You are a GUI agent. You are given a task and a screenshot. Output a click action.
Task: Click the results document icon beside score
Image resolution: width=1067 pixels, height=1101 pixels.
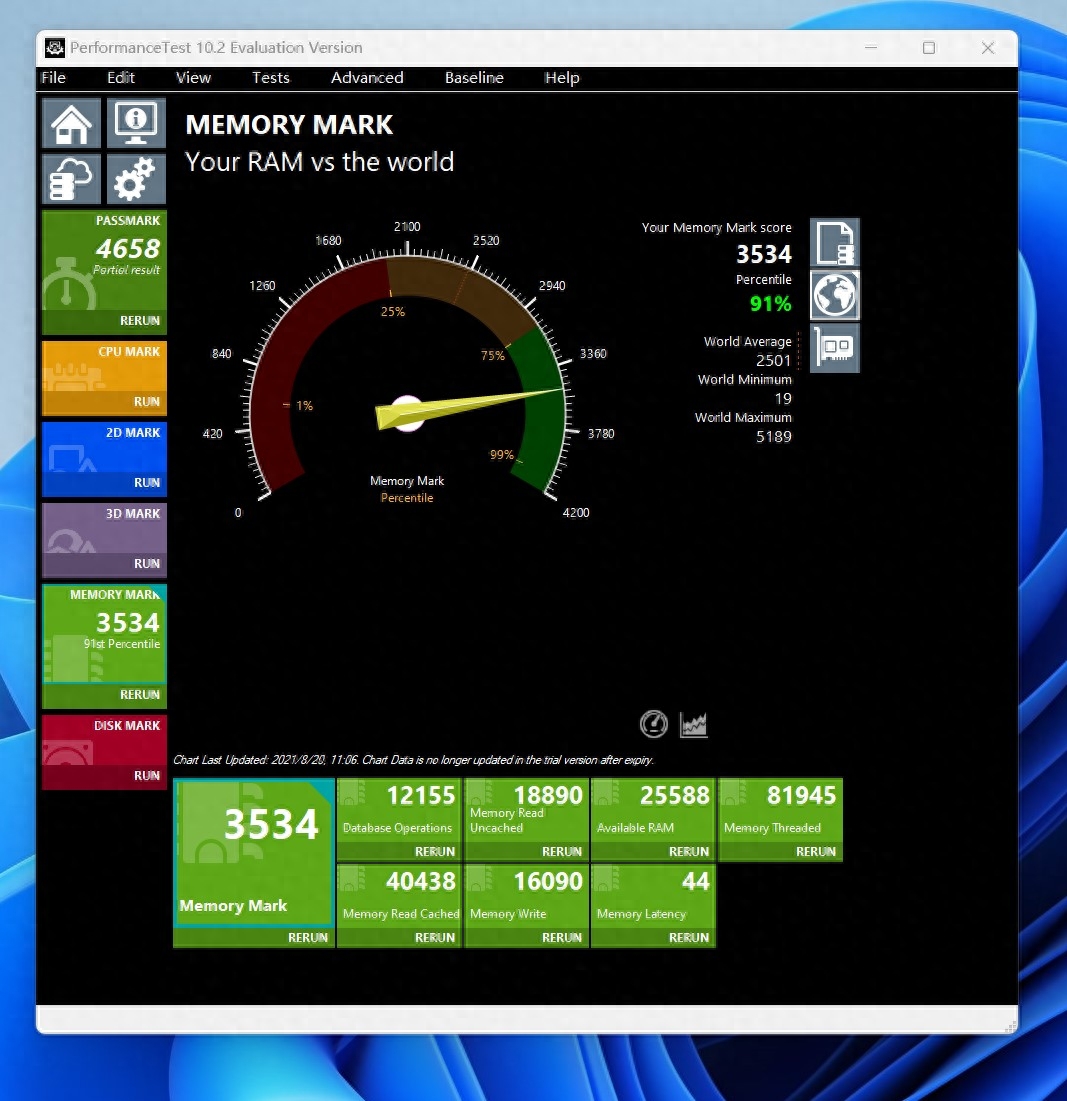[835, 243]
